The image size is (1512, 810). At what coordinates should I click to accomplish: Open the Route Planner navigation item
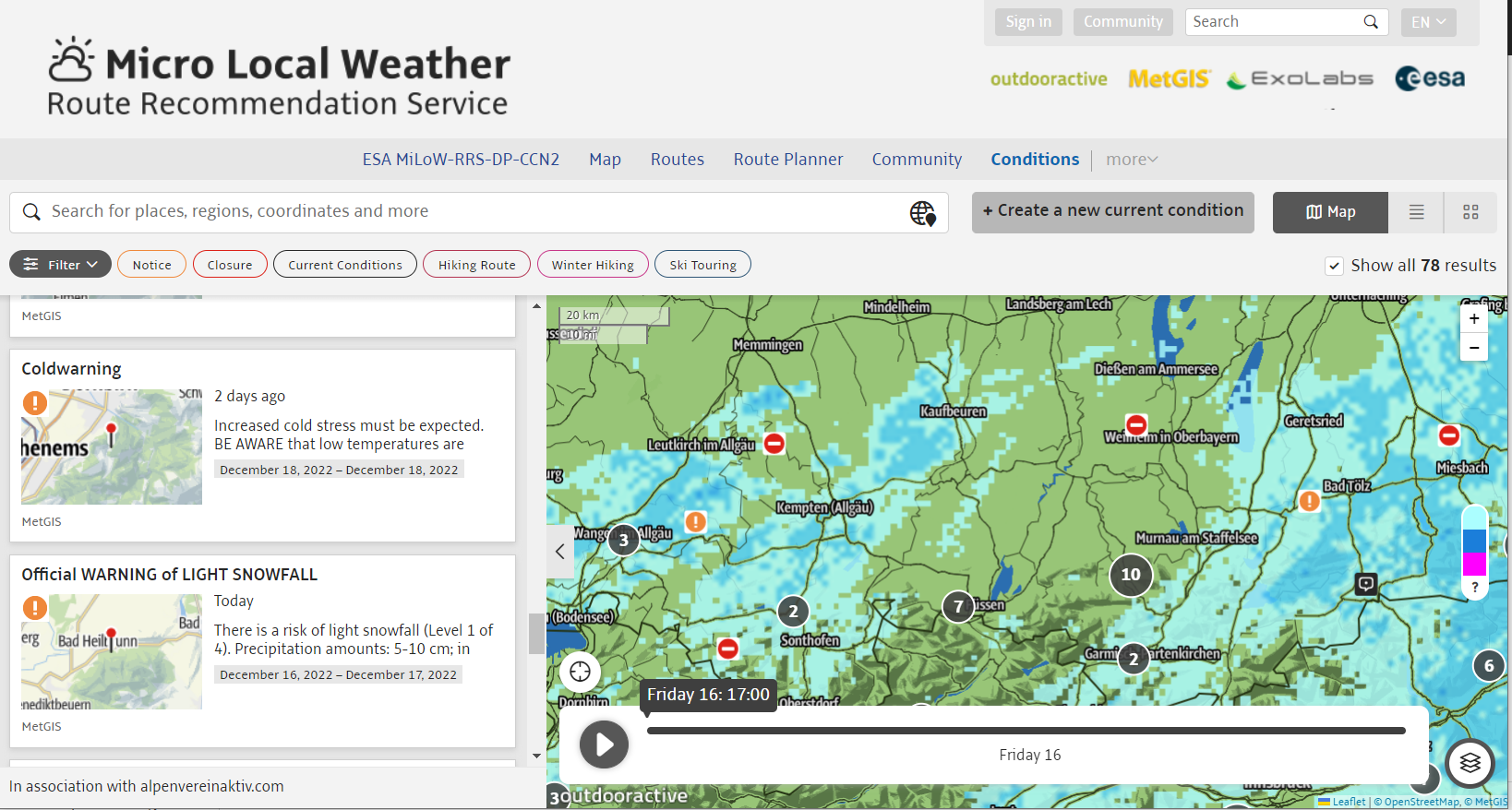787,160
